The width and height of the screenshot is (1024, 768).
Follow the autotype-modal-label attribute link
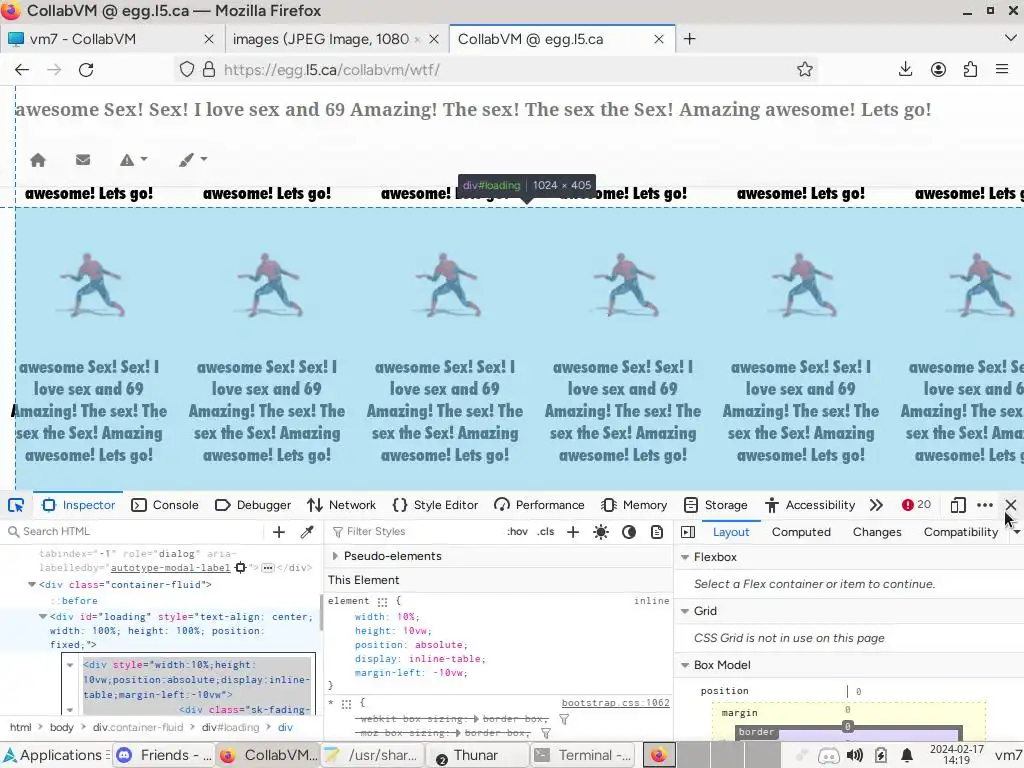pyautogui.click(x=170, y=568)
